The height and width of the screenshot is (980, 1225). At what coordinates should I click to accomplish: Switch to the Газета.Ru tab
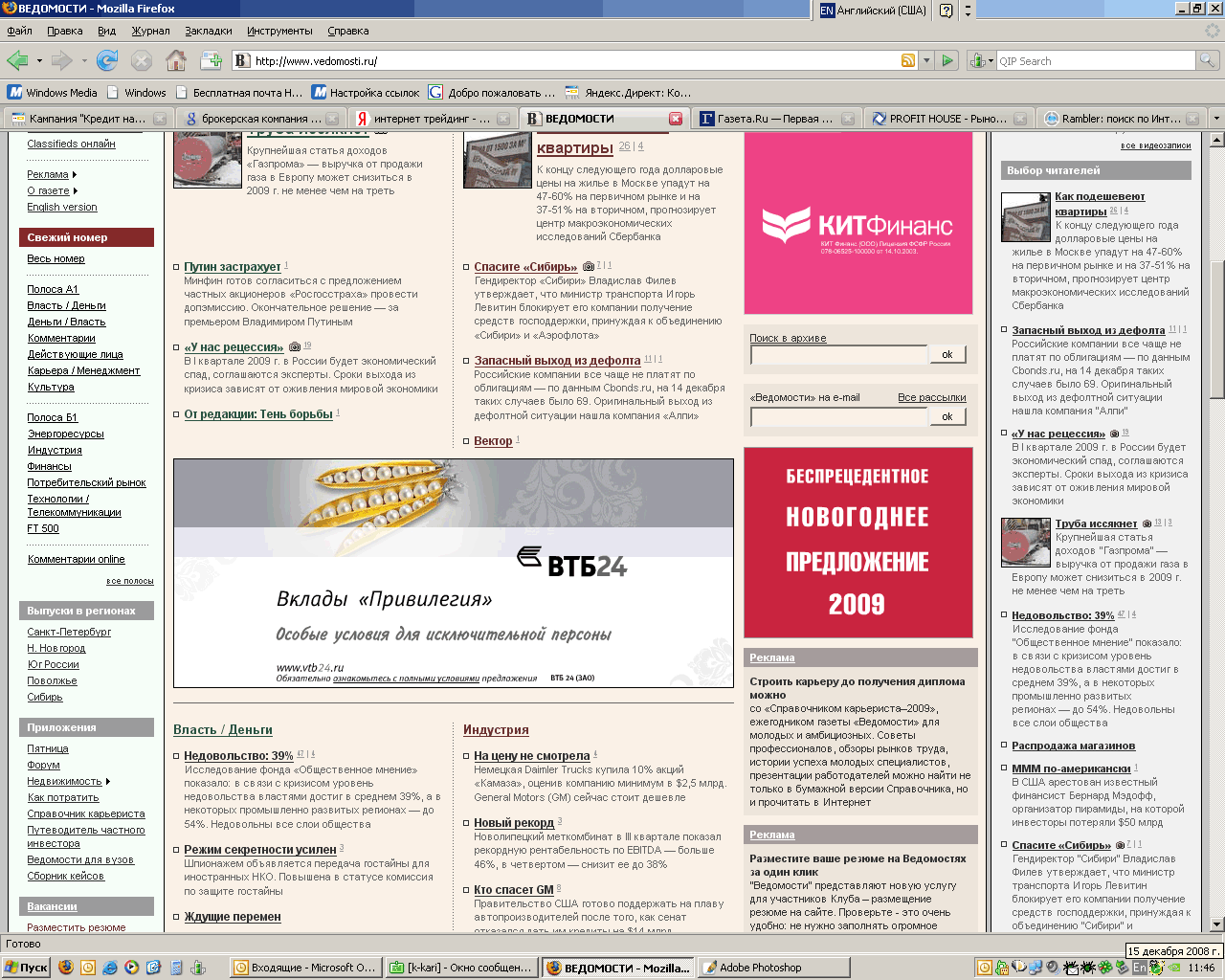pyautogui.click(x=776, y=119)
